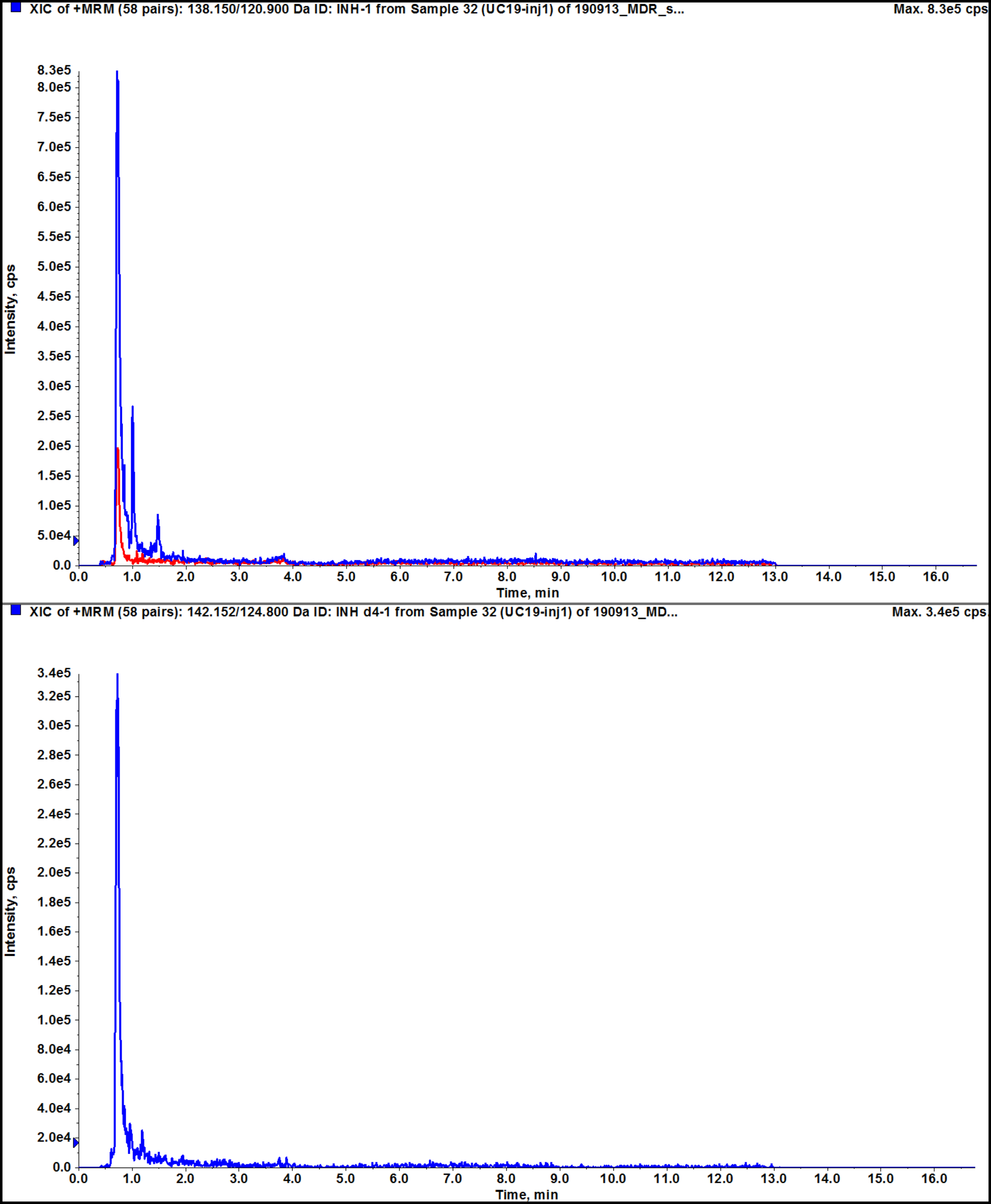Click the second blue peak near 1.0 min, top pane

pyautogui.click(x=132, y=408)
